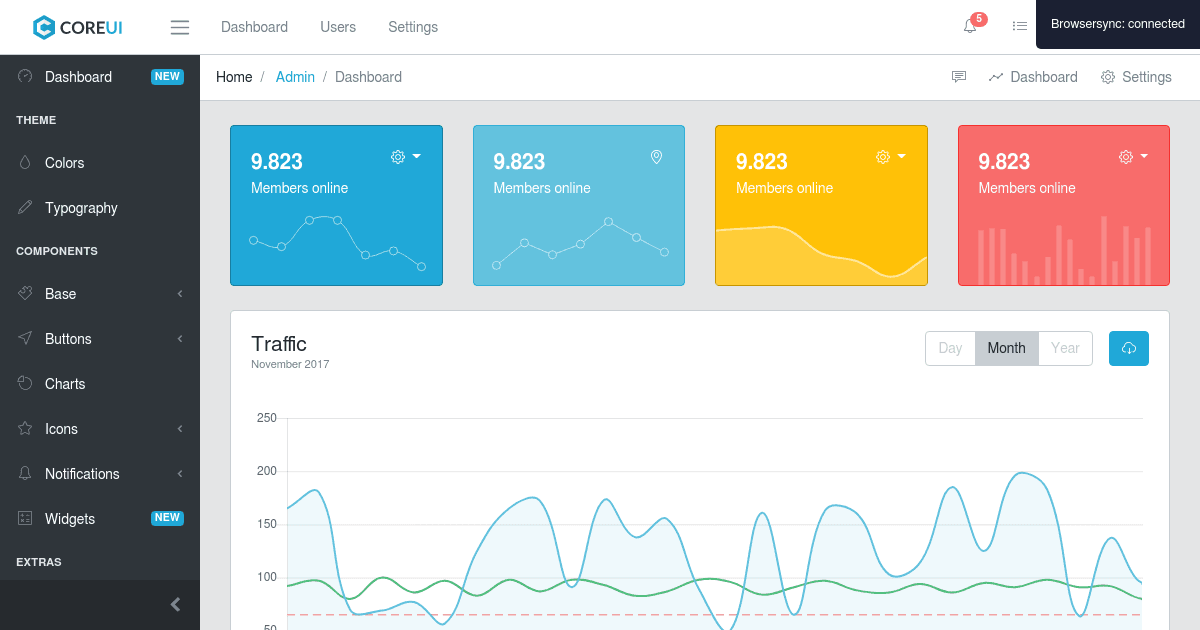Click the comment icon in the breadcrumb bar
1200x630 pixels.
[959, 77]
